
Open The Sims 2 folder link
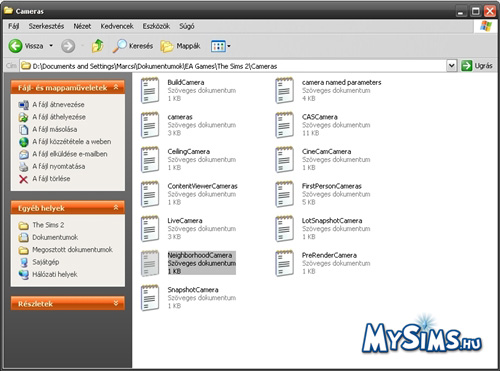(48, 225)
